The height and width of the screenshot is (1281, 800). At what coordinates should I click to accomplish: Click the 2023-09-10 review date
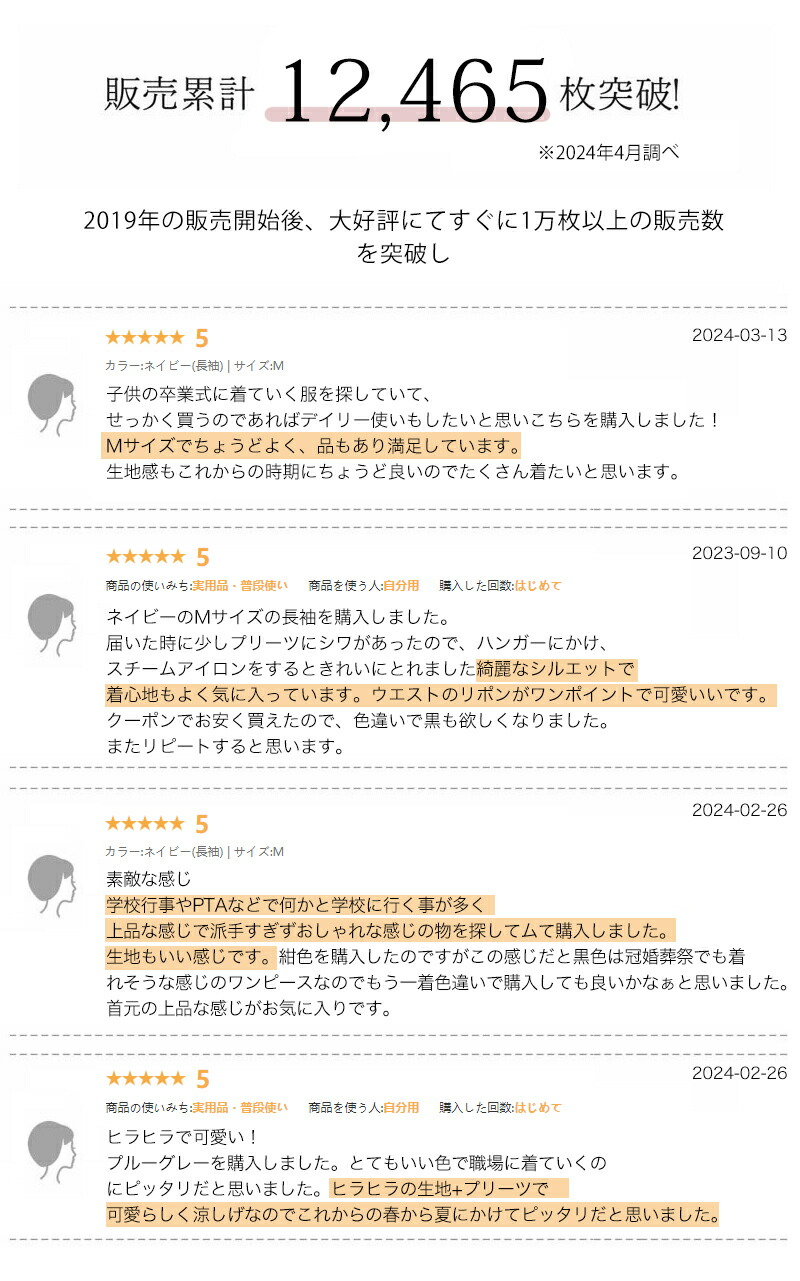(x=739, y=553)
